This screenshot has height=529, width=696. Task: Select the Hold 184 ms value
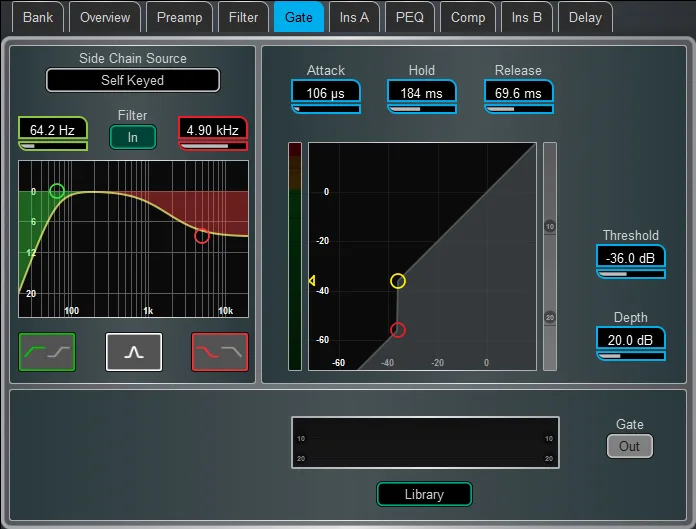[x=422, y=92]
